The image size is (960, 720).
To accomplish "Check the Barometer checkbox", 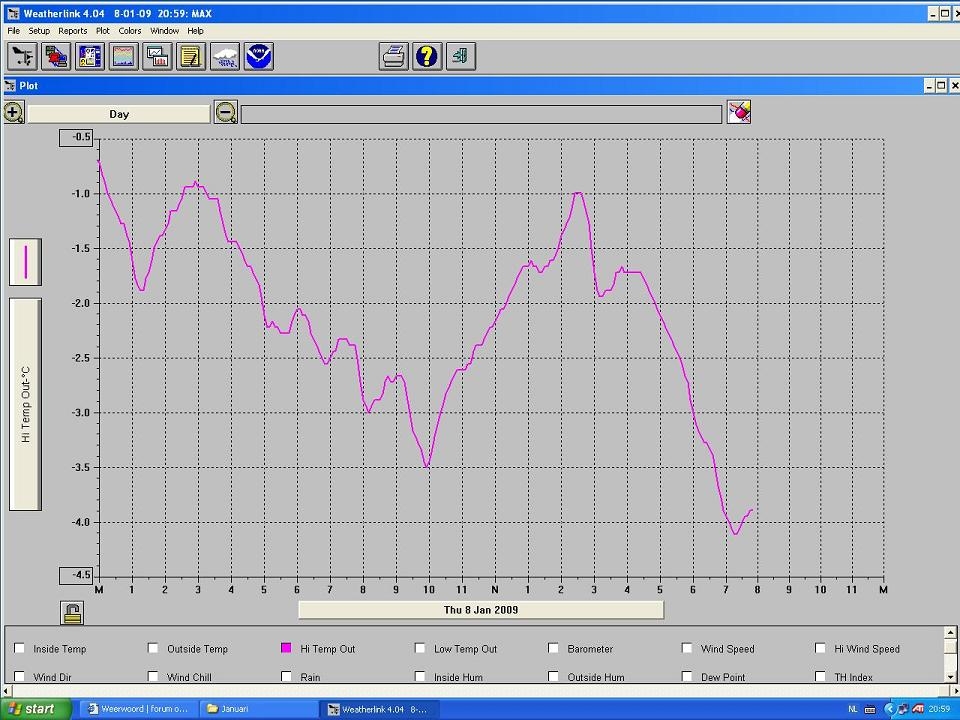I will tap(554, 648).
